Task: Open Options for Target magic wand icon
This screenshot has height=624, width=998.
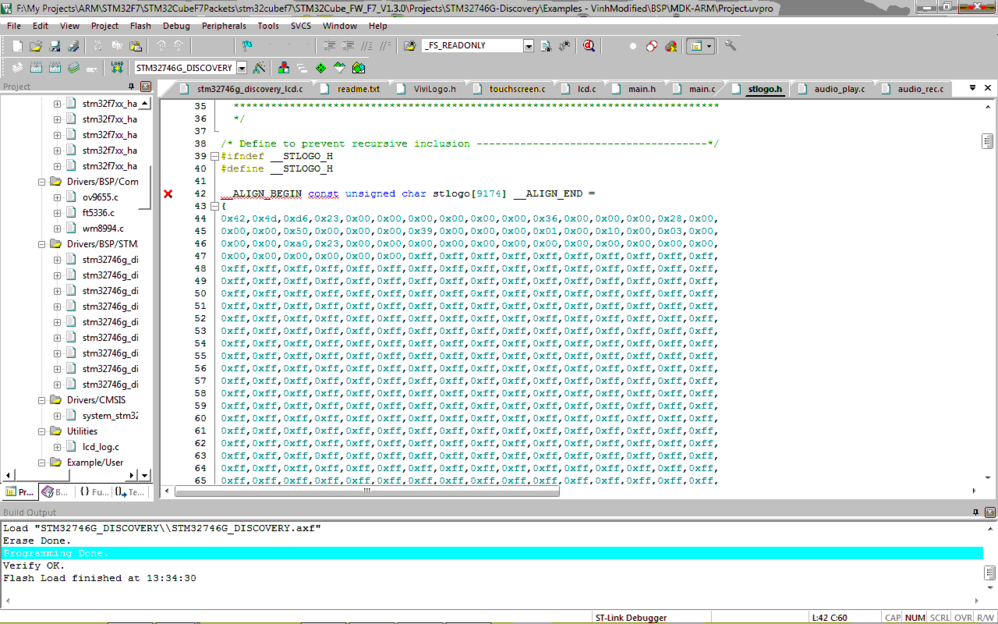Action: coord(259,67)
